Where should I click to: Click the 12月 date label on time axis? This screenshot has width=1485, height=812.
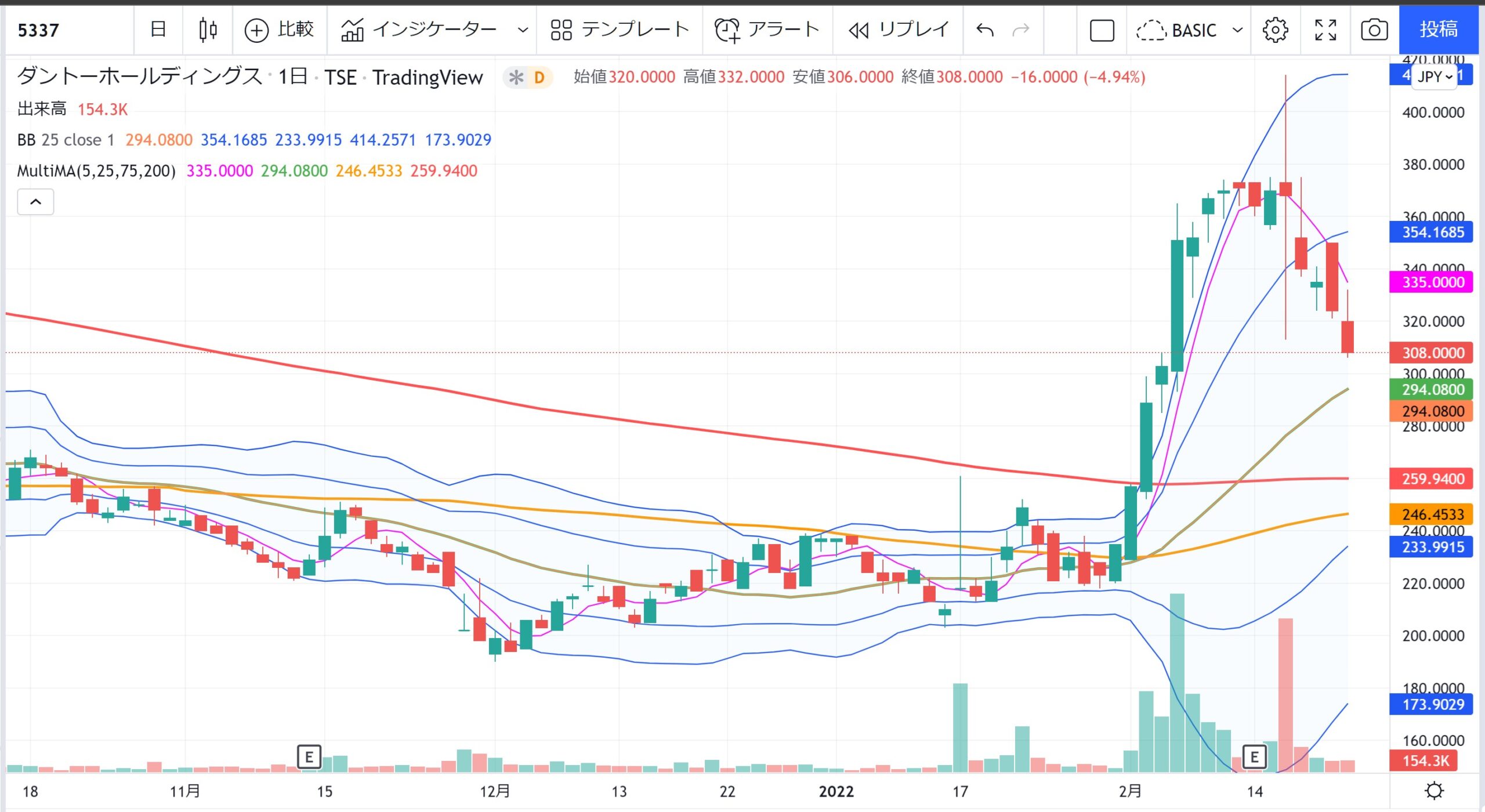pyautogui.click(x=495, y=792)
